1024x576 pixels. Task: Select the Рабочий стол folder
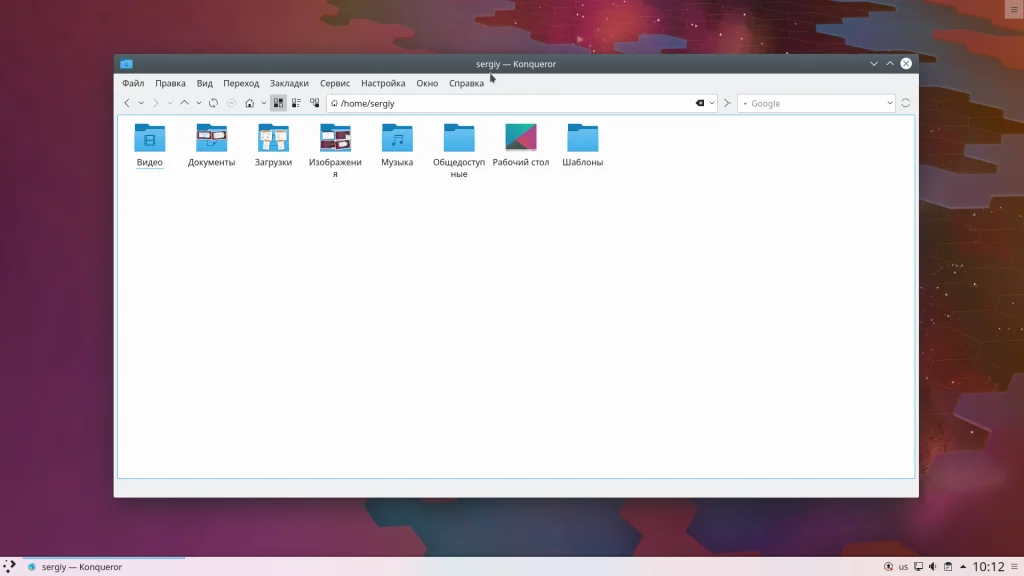[521, 144]
